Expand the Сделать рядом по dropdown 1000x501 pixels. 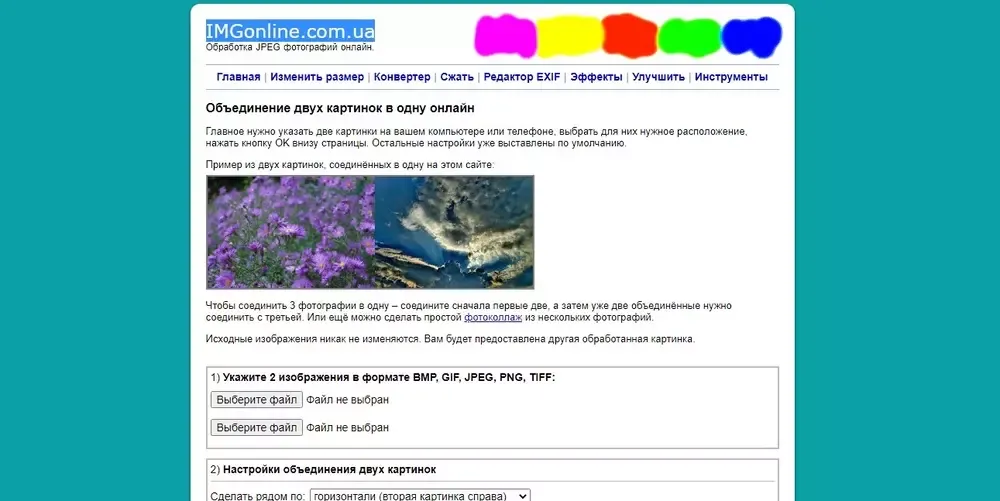point(420,496)
